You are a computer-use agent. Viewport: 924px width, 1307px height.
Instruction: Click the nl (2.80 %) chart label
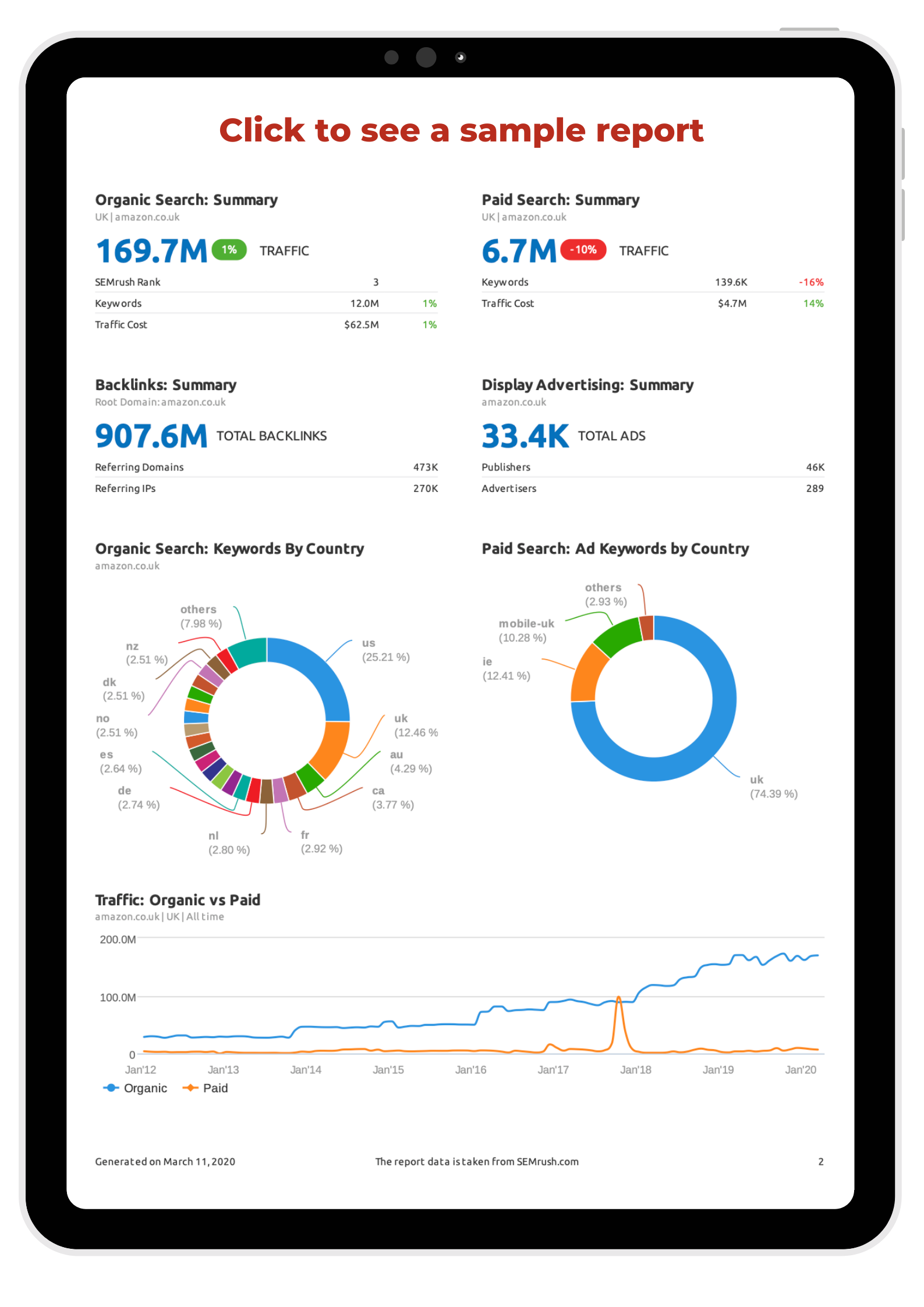tap(229, 843)
